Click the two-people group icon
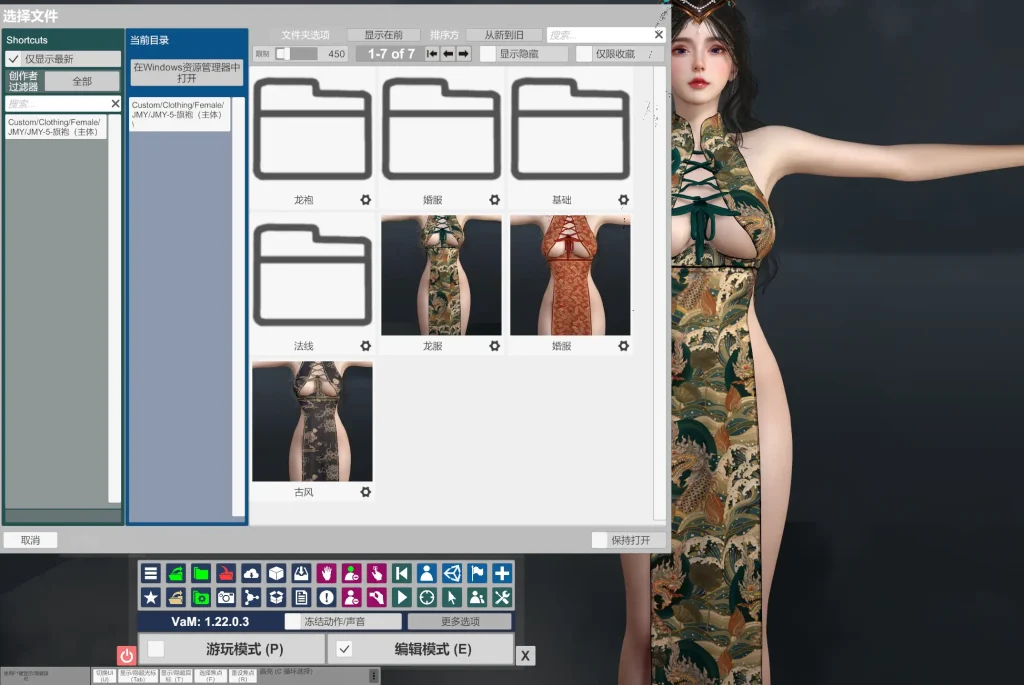The height and width of the screenshot is (685, 1024). 477,597
